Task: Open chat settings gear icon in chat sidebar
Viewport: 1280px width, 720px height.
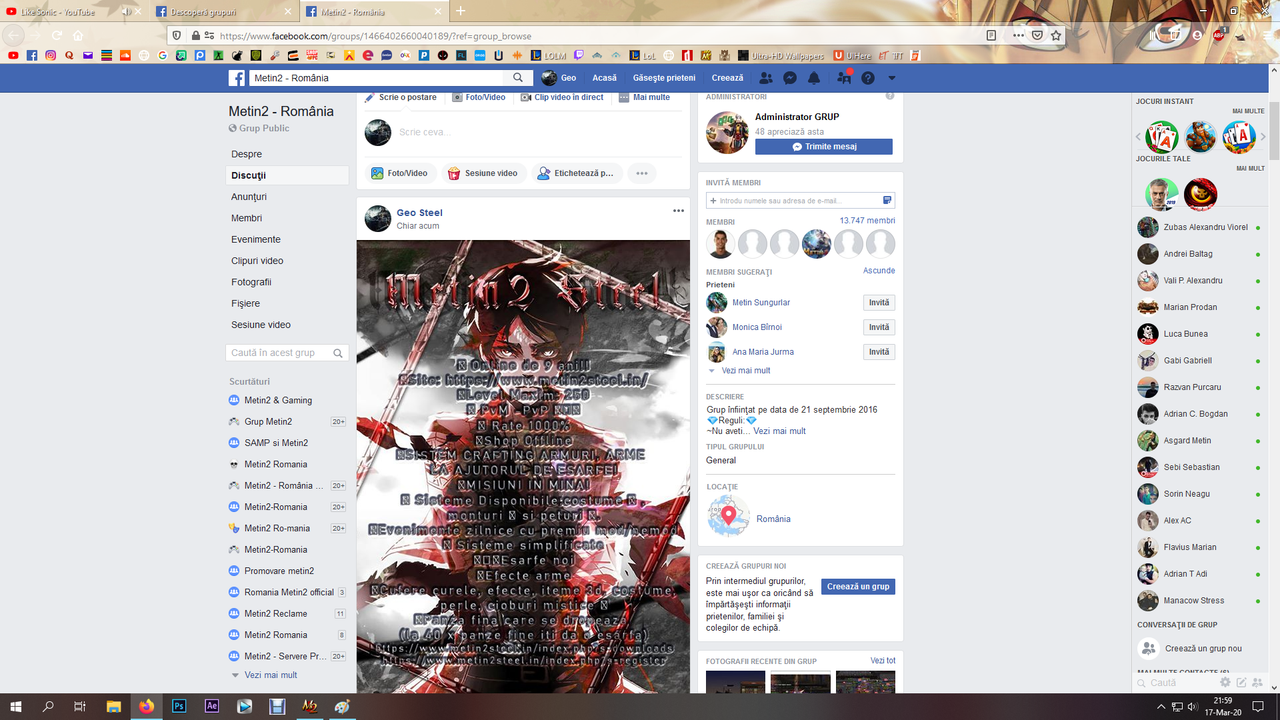Action: (1225, 682)
